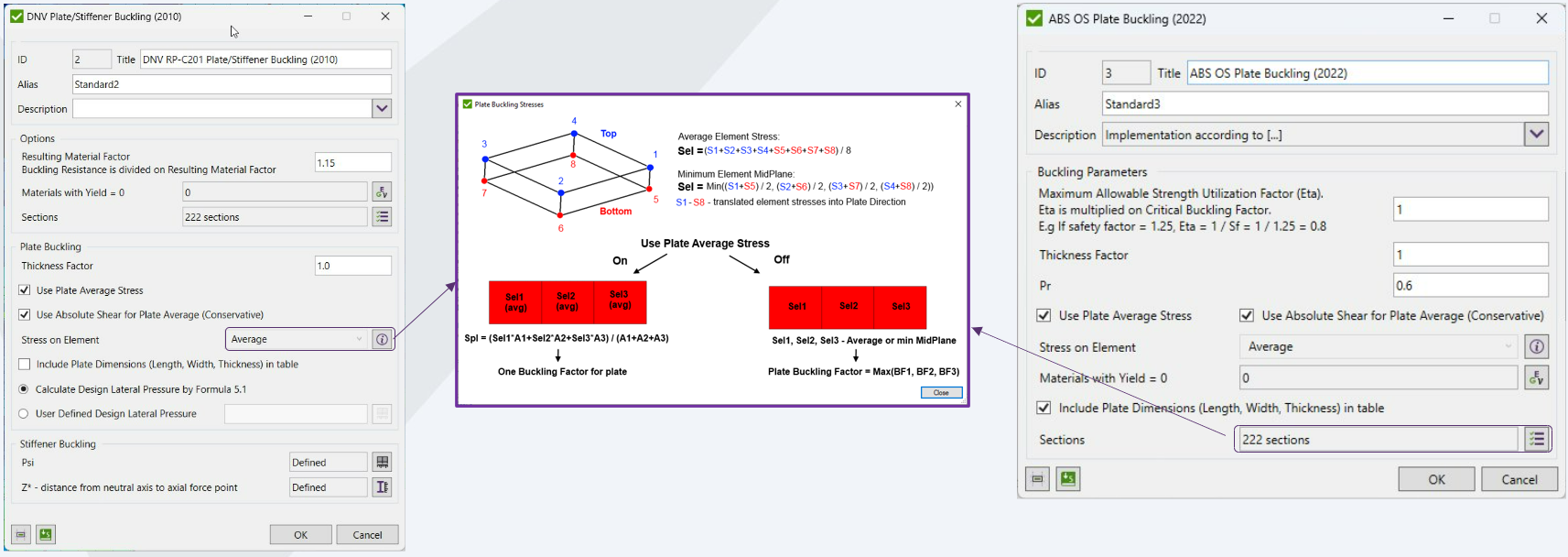Open Stress on Element Average dropdown in ABS dialog
This screenshot has width=1568, height=557.
(1379, 347)
